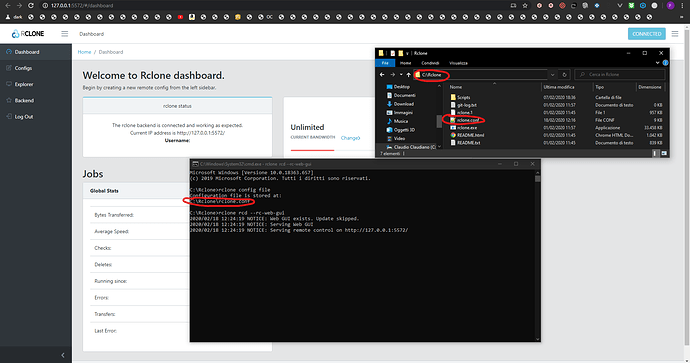Click the Change bandwidth link
The height and width of the screenshot is (363, 690).
pos(350,138)
